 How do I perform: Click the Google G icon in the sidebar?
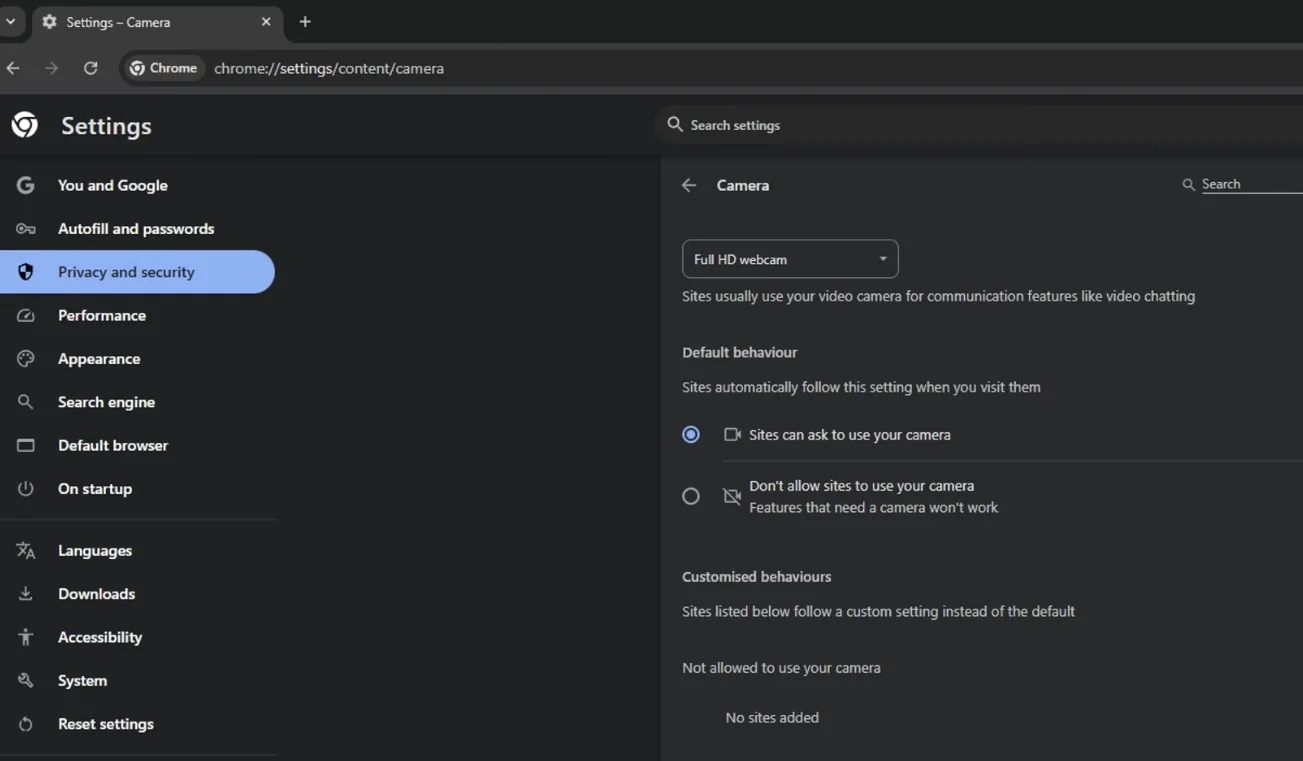click(x=25, y=185)
